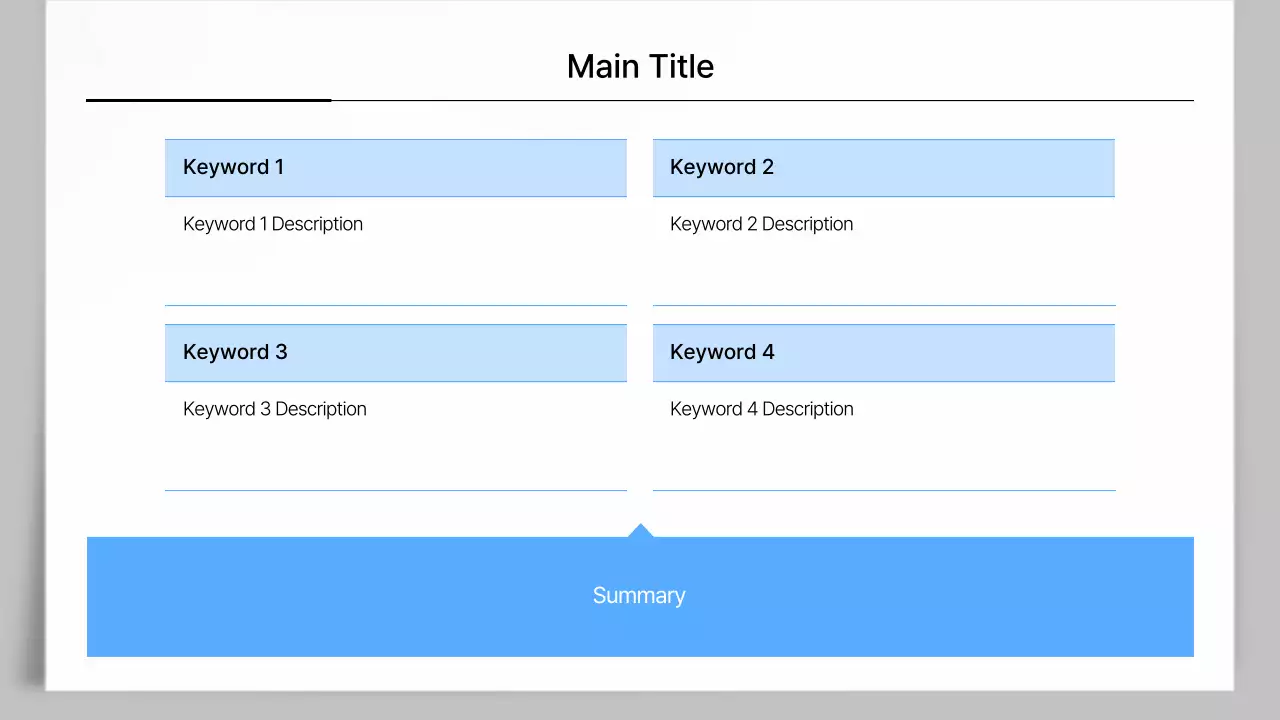Select the thin horizontal rule below Main Title
The width and height of the screenshot is (1280, 720).
pos(760,101)
